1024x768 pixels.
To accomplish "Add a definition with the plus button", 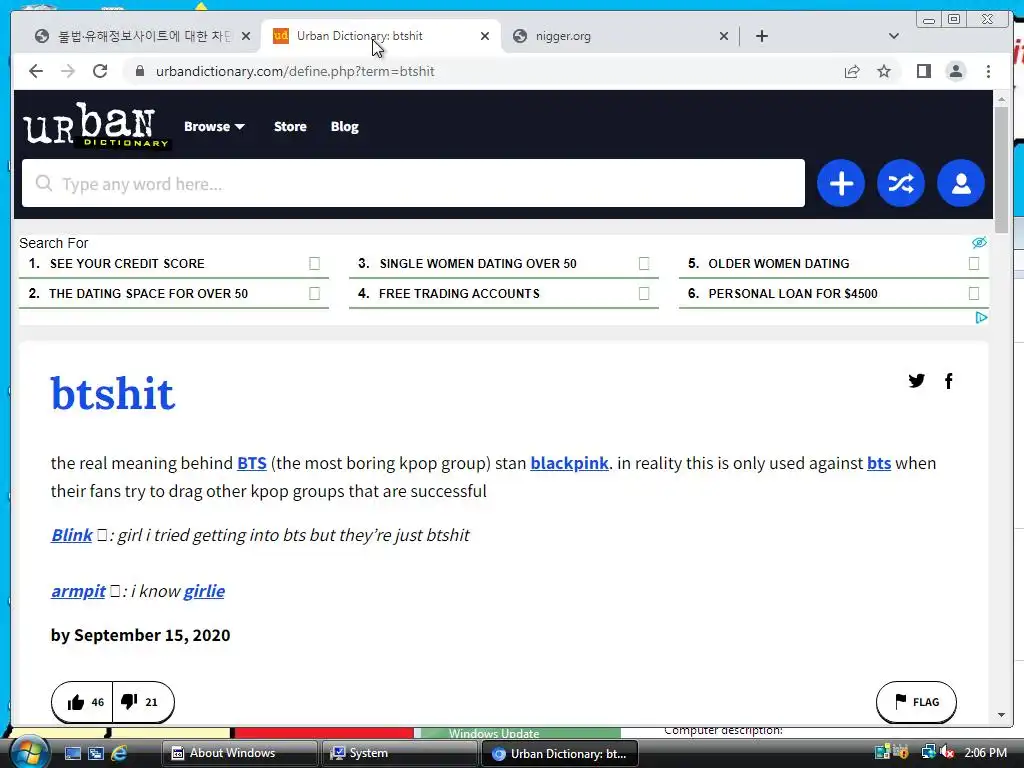I will (x=840, y=184).
